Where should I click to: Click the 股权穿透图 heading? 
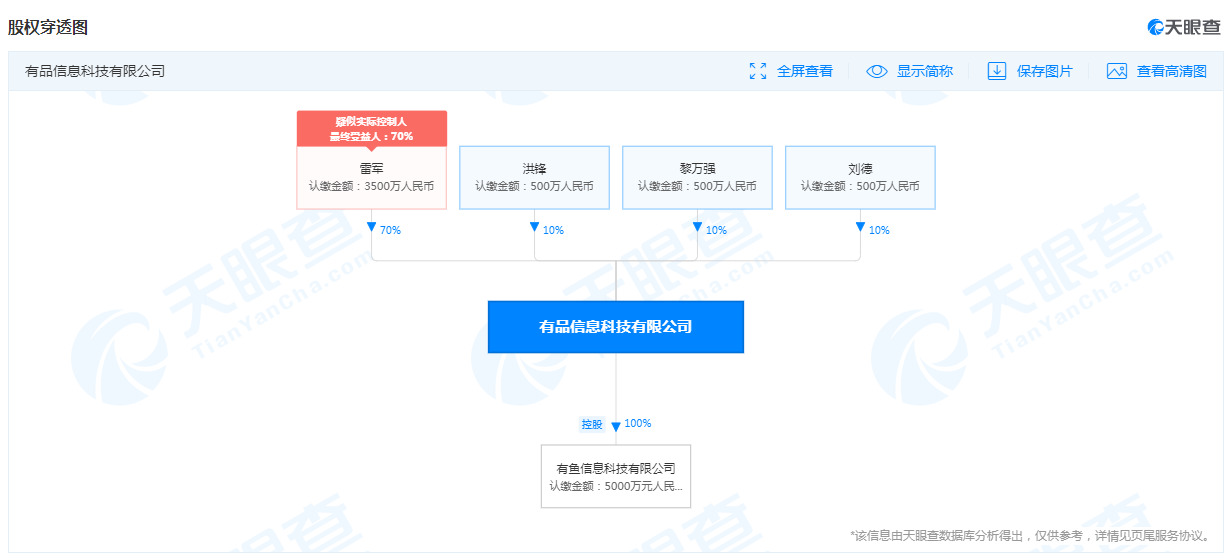(x=48, y=27)
